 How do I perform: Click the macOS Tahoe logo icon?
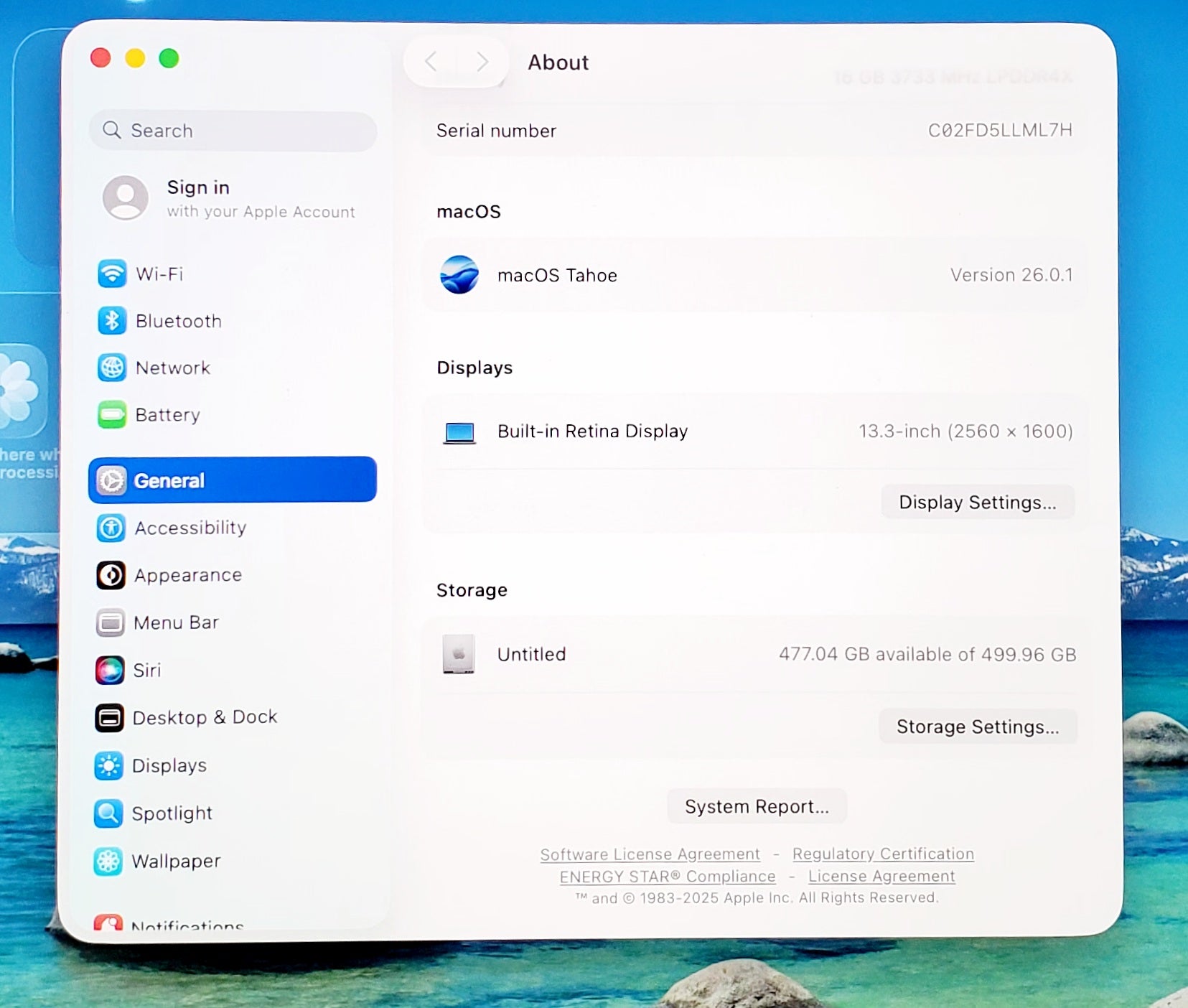[x=459, y=275]
